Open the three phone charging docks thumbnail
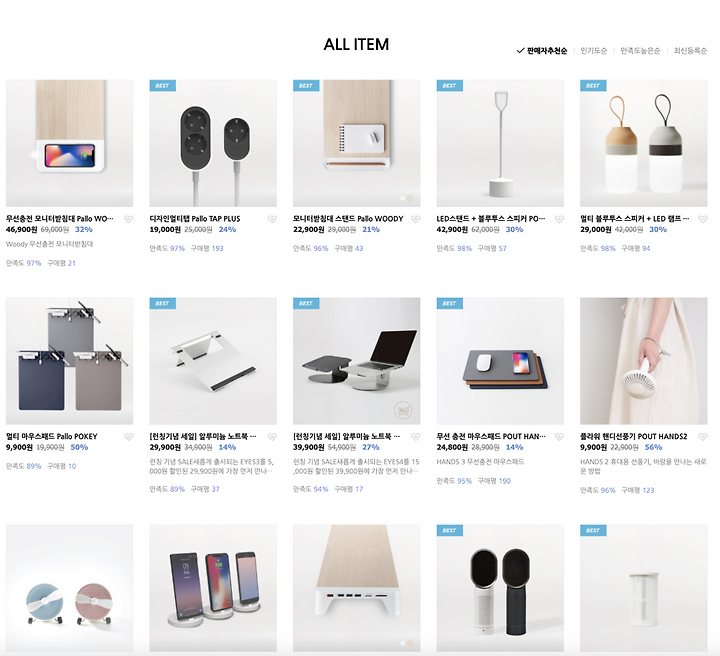This screenshot has width=720, height=656. (213, 588)
